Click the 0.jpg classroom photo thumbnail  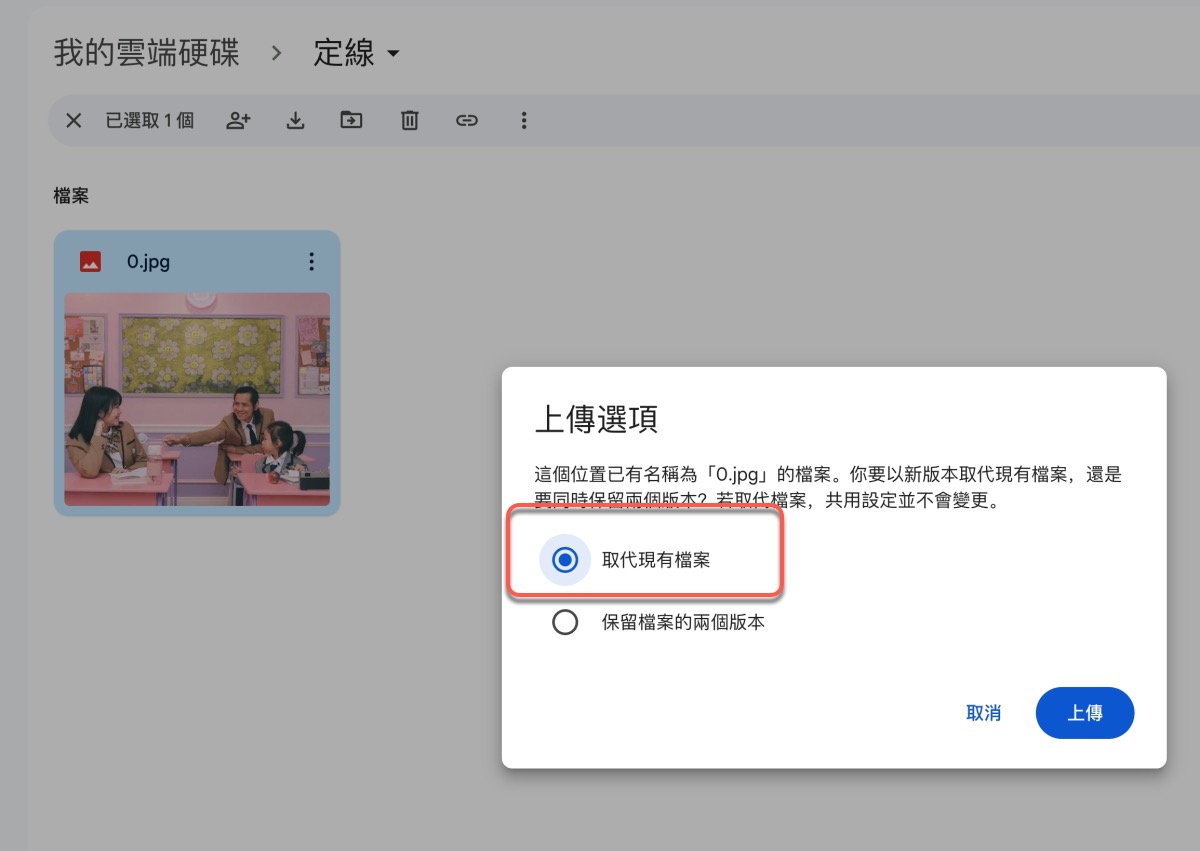point(197,399)
